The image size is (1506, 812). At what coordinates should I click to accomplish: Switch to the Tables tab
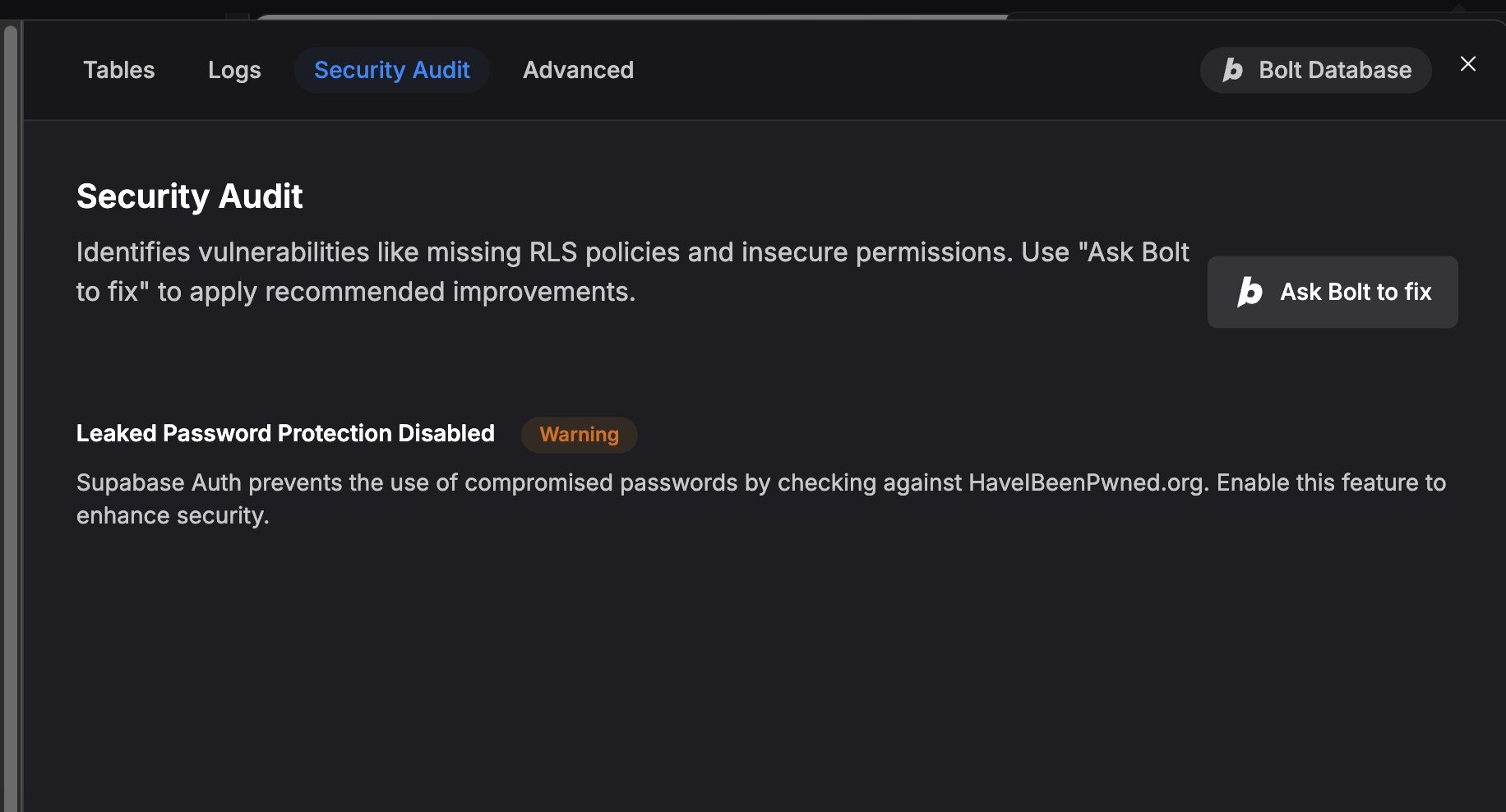pyautogui.click(x=118, y=70)
